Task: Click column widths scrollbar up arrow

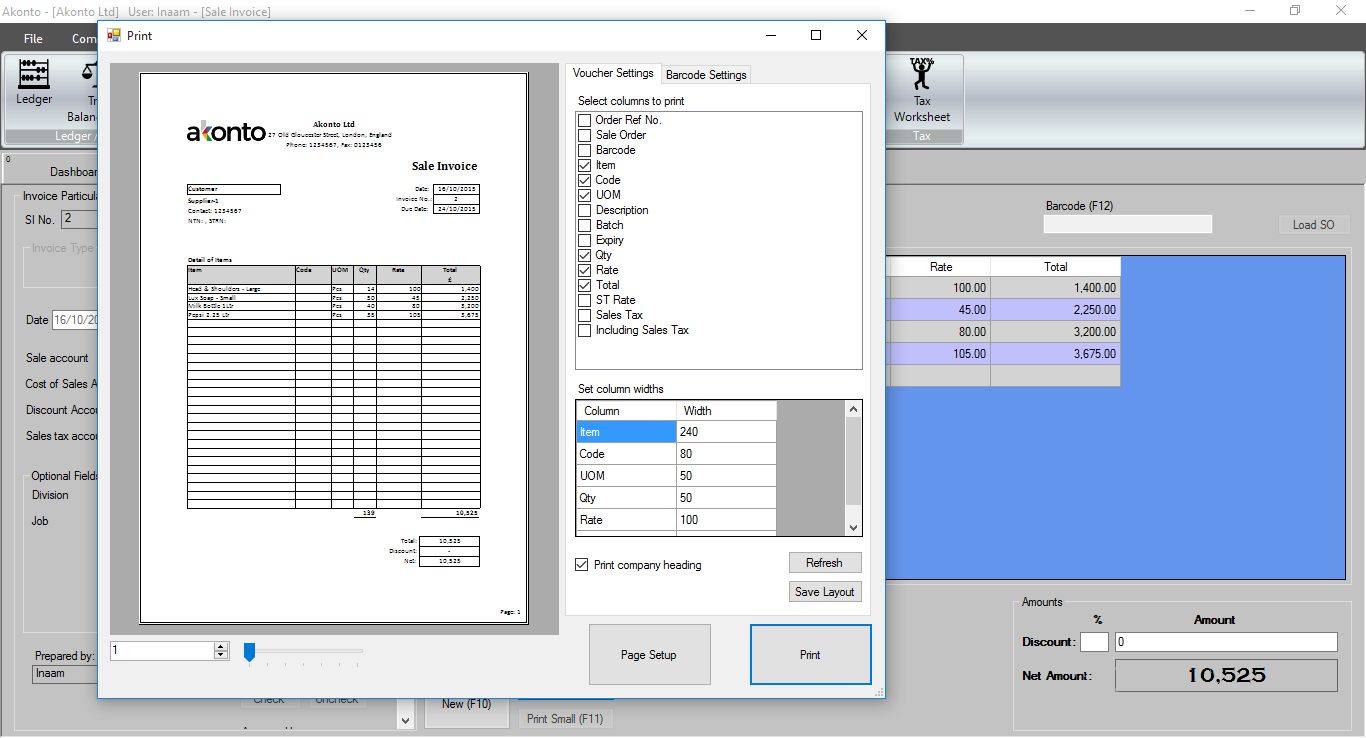Action: coord(853,409)
